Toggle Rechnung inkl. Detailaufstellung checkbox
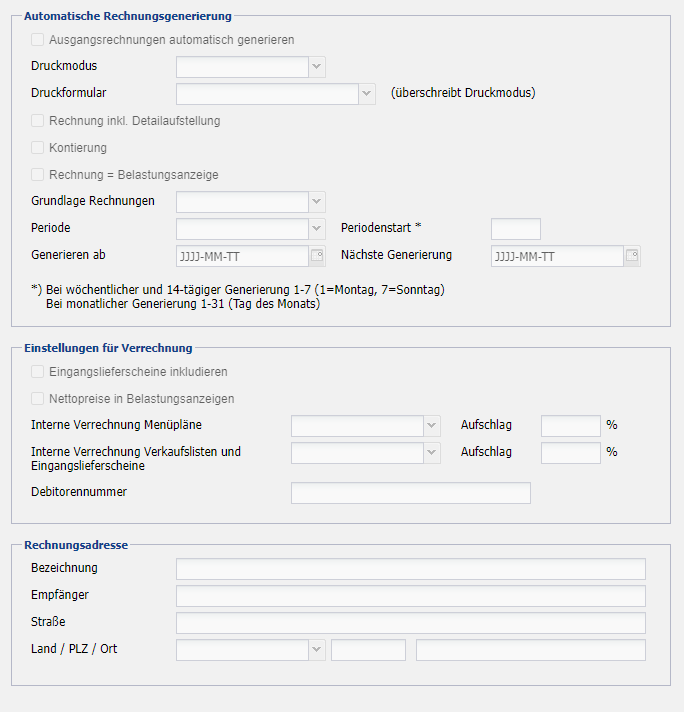The image size is (684, 712). [38, 121]
